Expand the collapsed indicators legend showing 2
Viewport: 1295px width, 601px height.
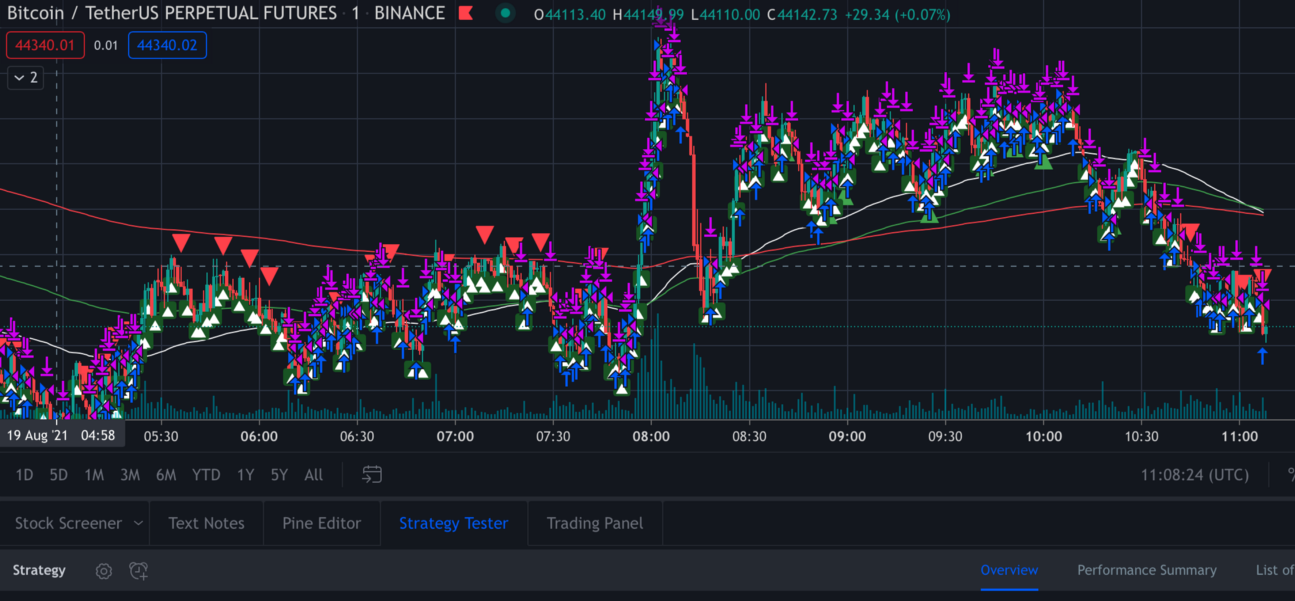(x=26, y=78)
